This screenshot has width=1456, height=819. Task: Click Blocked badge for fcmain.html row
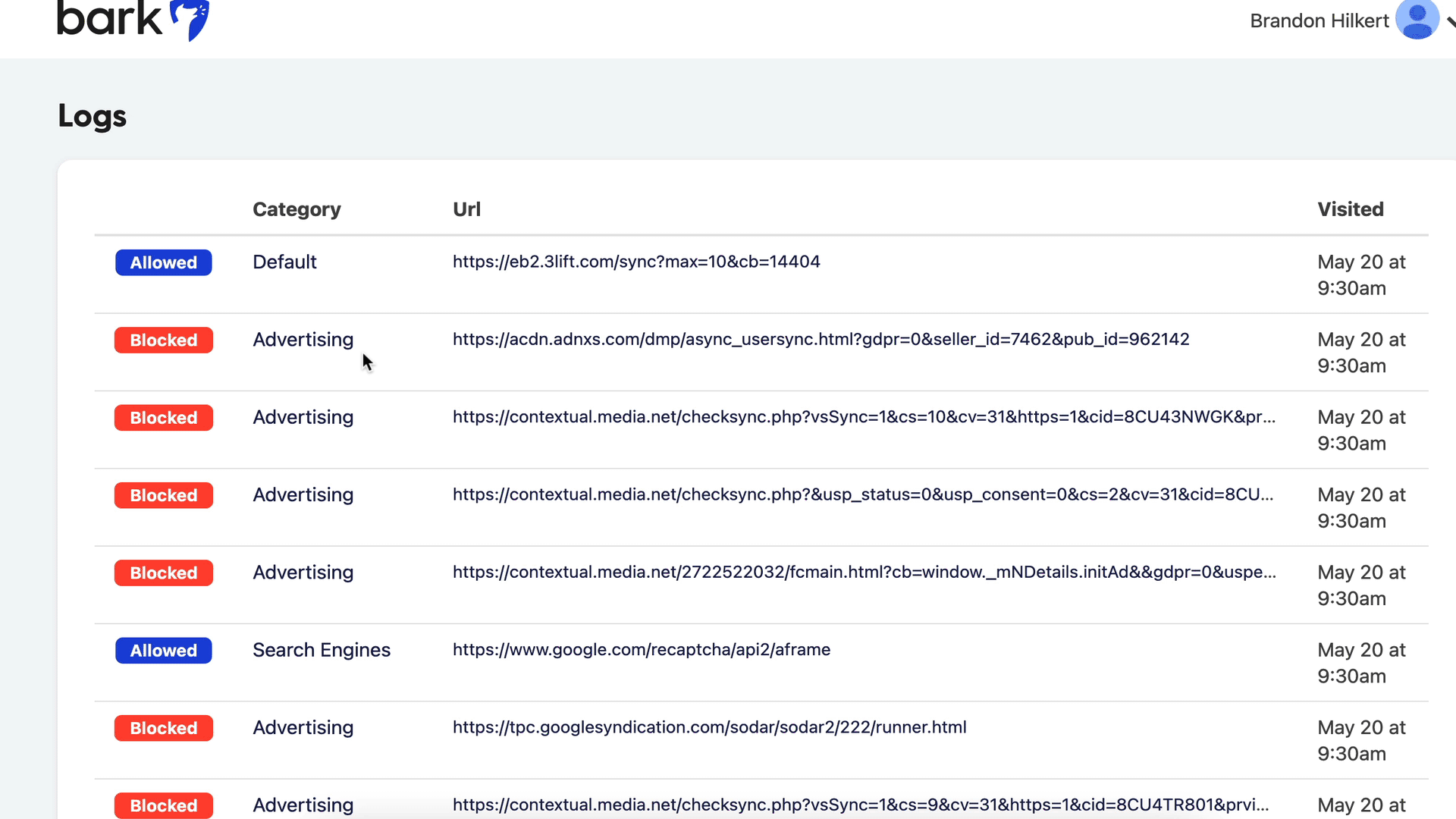coord(163,573)
